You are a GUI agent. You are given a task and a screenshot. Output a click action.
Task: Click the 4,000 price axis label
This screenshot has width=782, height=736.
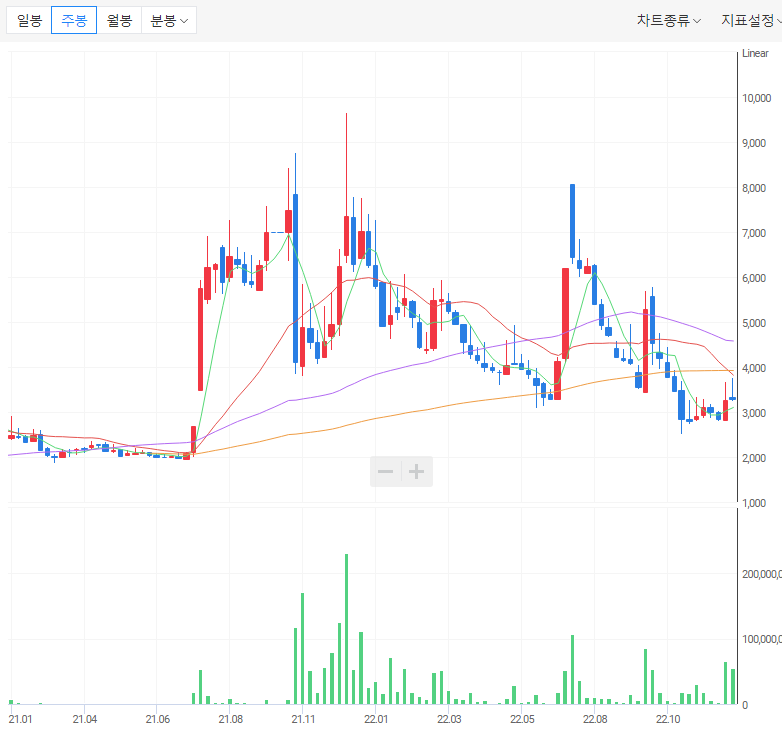[x=754, y=368]
